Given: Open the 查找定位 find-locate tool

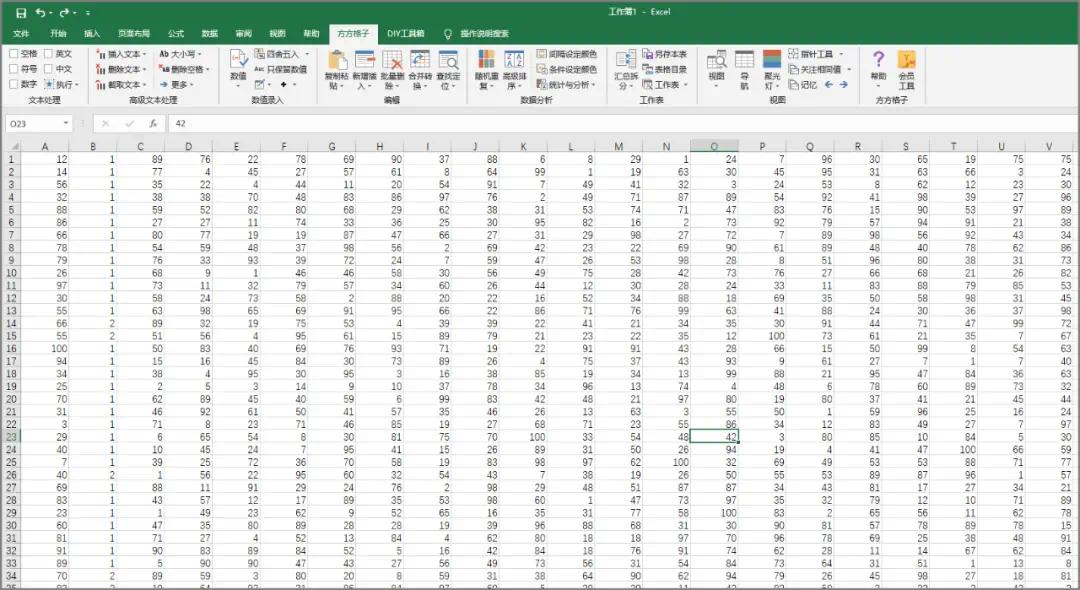Looking at the screenshot, I should [447, 72].
